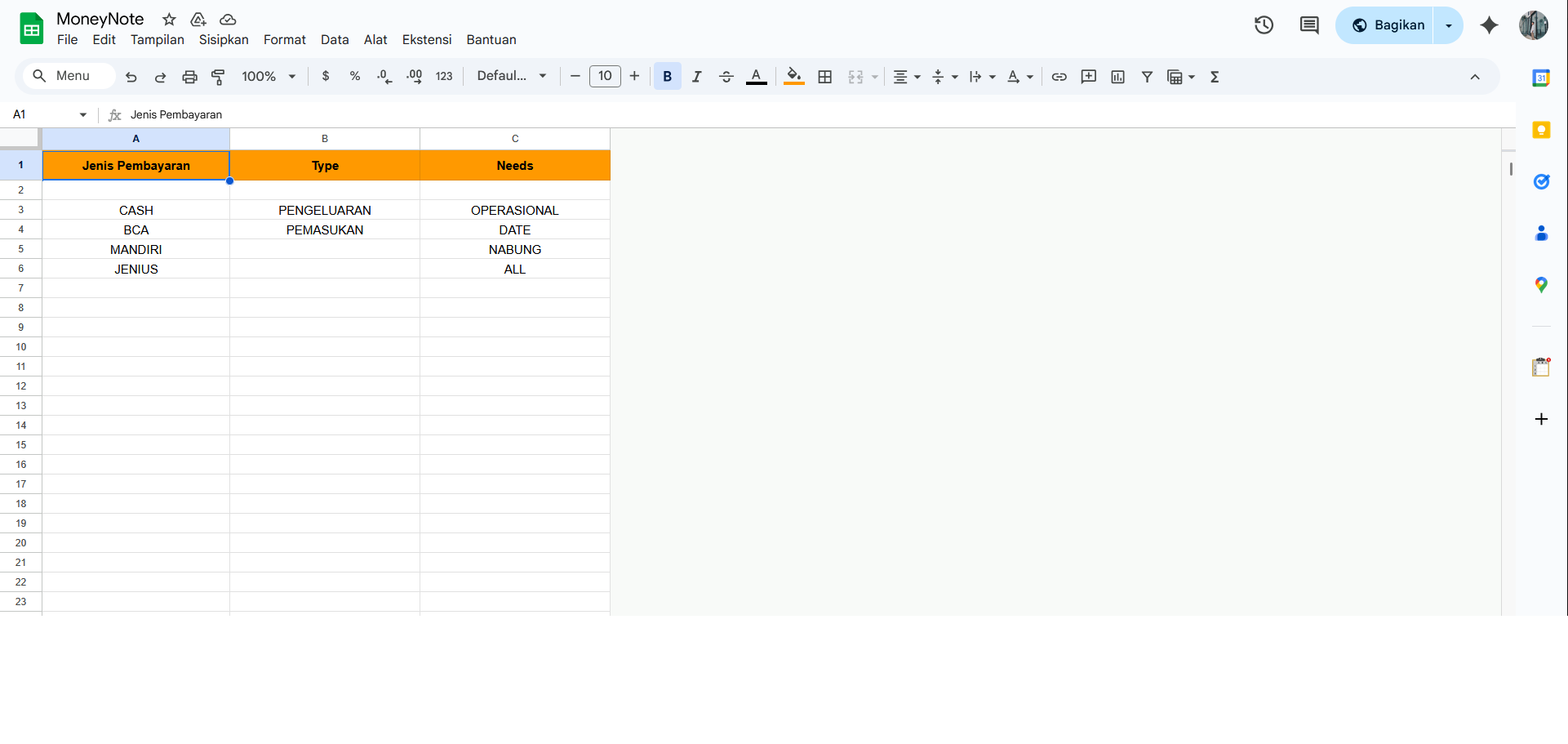Open Google Keep in side panel

1541,130
